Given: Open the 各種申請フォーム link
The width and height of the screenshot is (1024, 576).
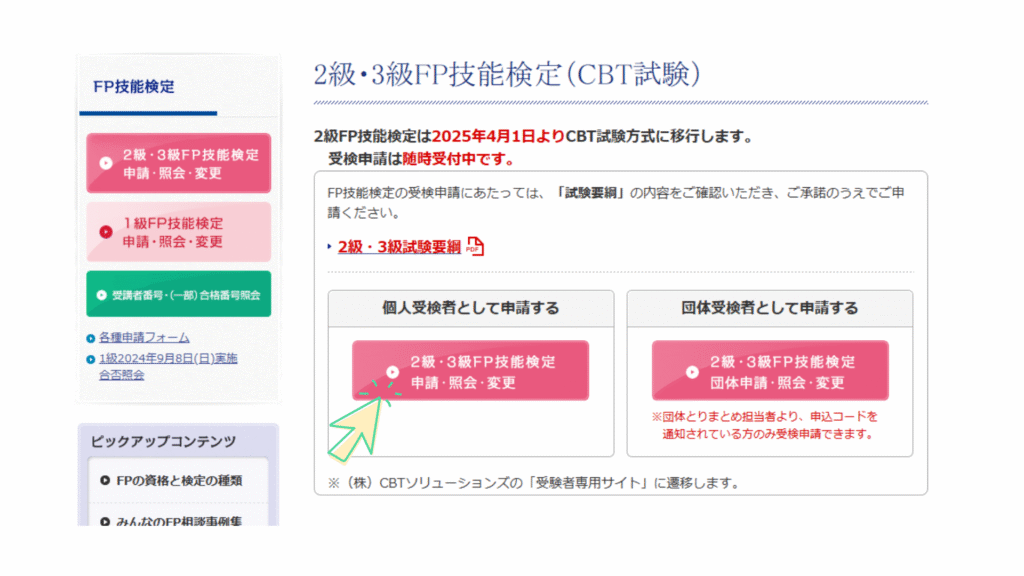Looking at the screenshot, I should click(144, 338).
